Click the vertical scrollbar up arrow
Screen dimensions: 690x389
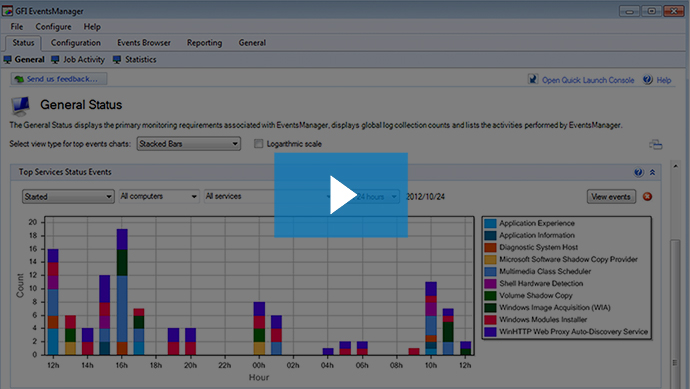click(675, 166)
